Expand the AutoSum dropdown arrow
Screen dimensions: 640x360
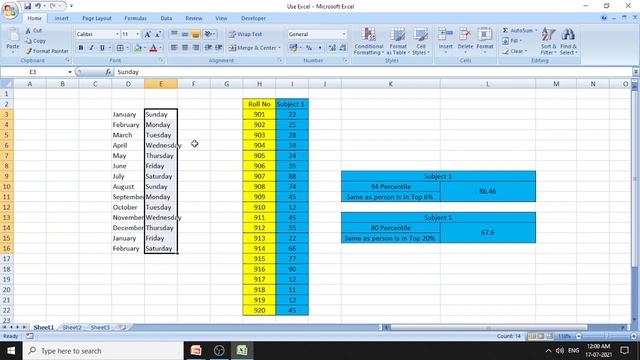coord(536,31)
